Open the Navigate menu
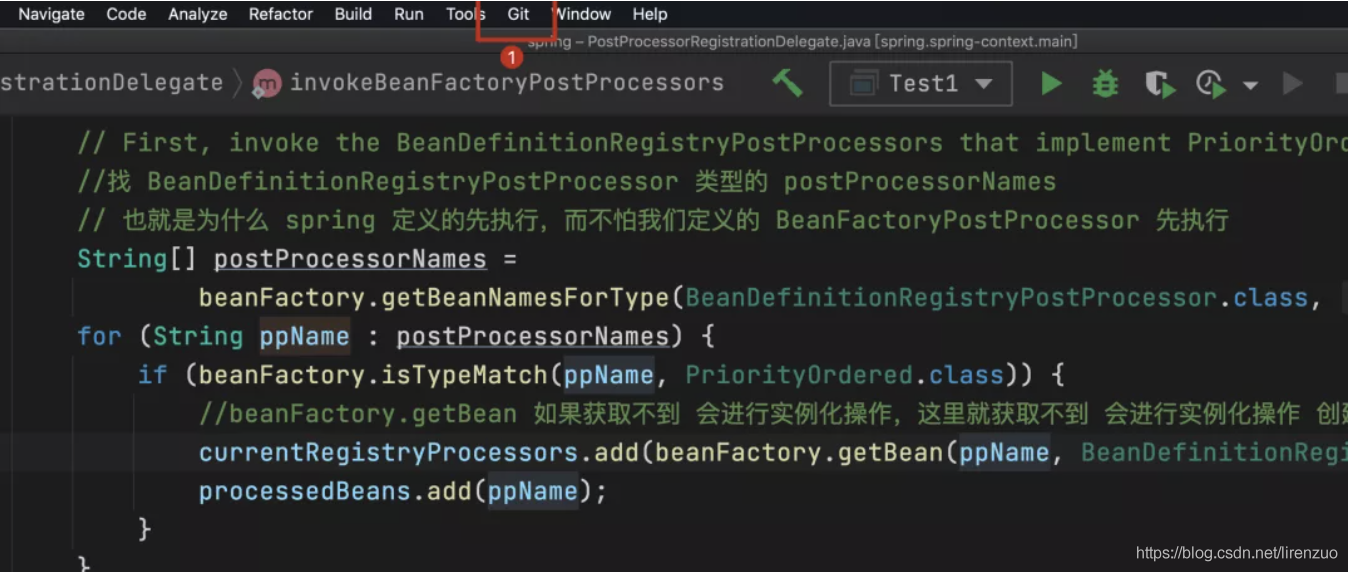Screen dimensions: 1348x572 (51, 14)
